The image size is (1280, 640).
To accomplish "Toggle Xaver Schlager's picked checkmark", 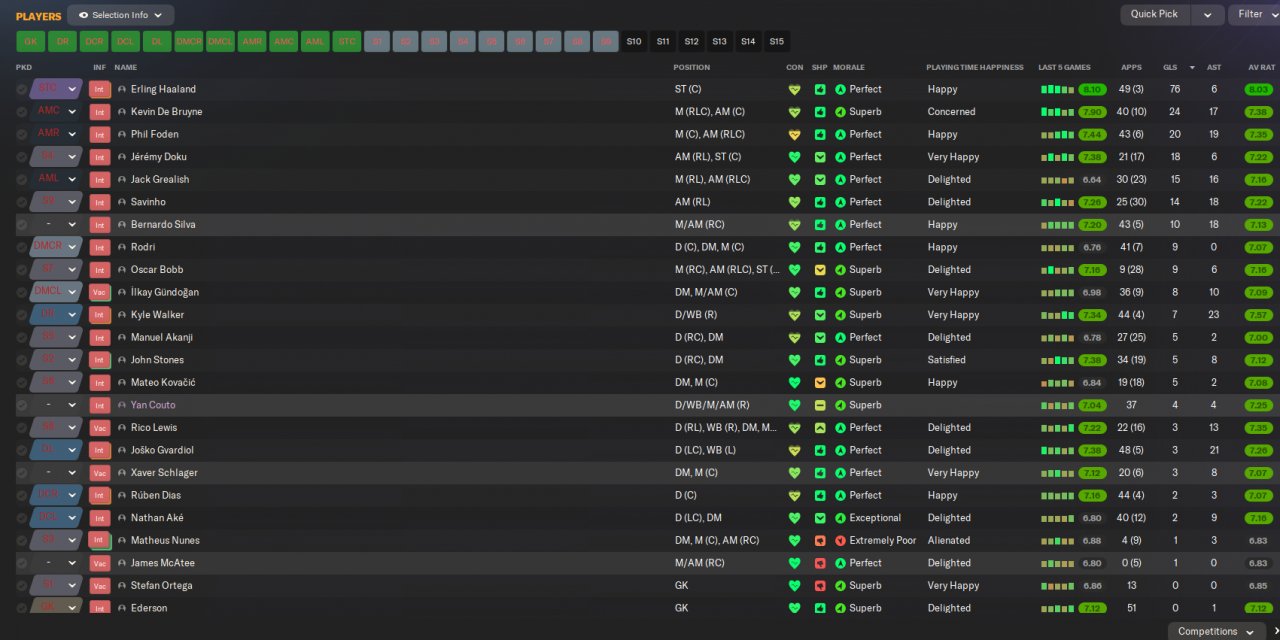I will tap(22, 472).
